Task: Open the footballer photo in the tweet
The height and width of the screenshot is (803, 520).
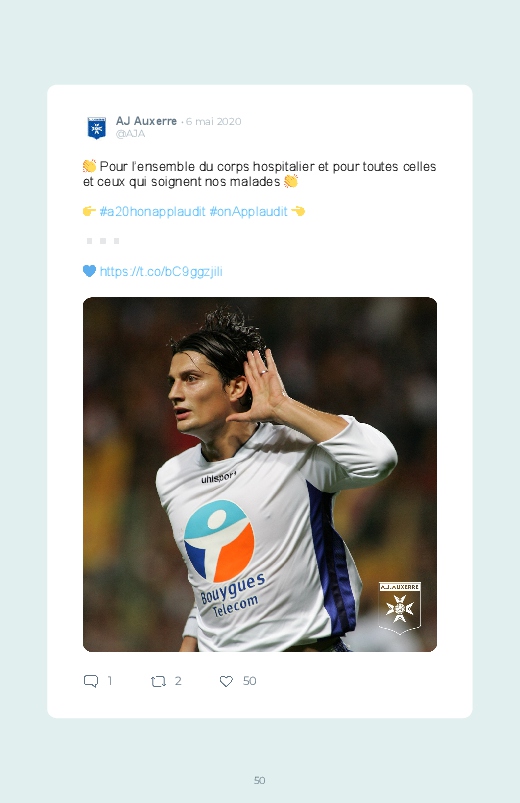Action: click(x=260, y=474)
